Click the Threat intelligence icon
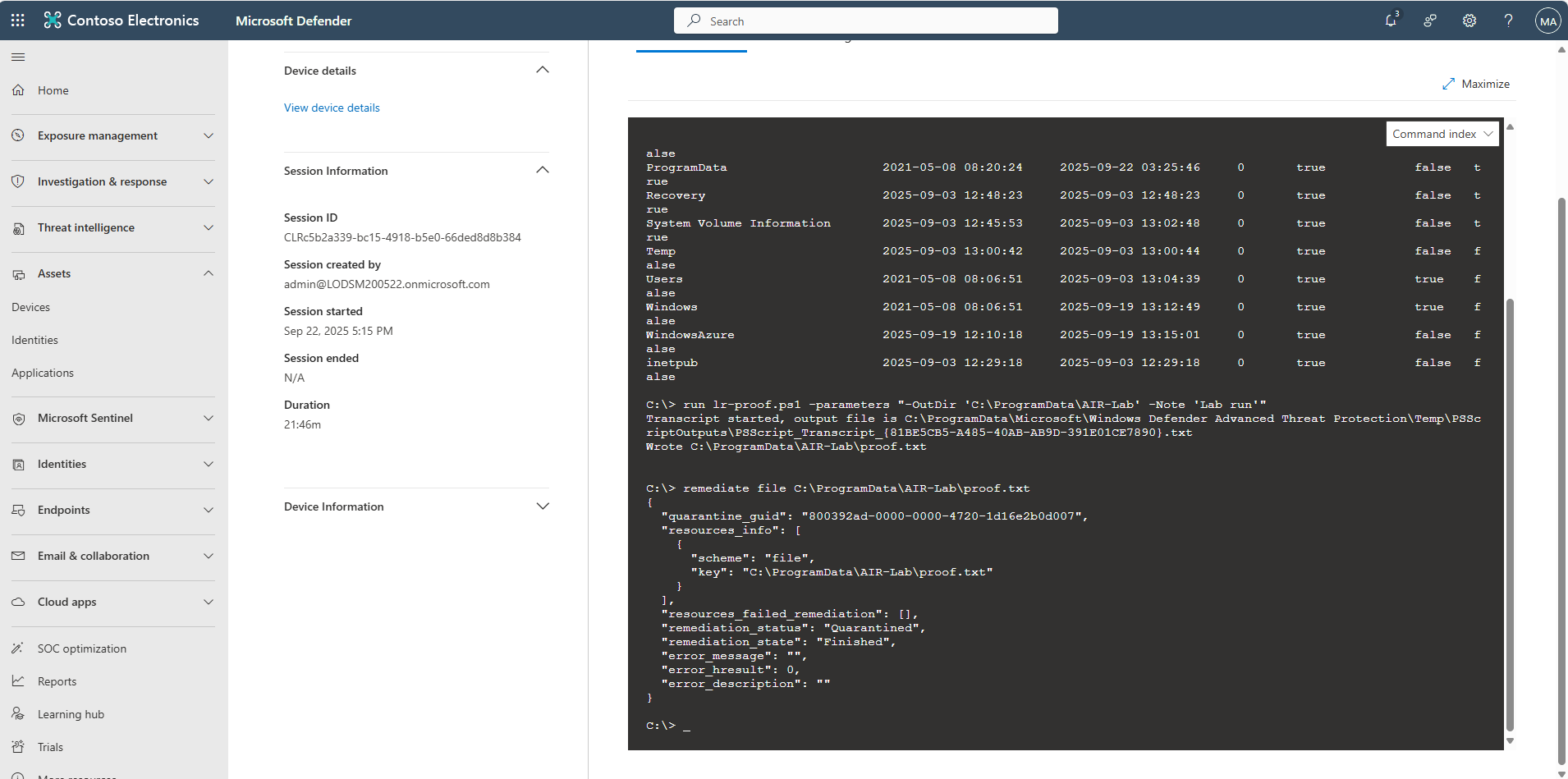The height and width of the screenshot is (779, 1568). click(18, 227)
